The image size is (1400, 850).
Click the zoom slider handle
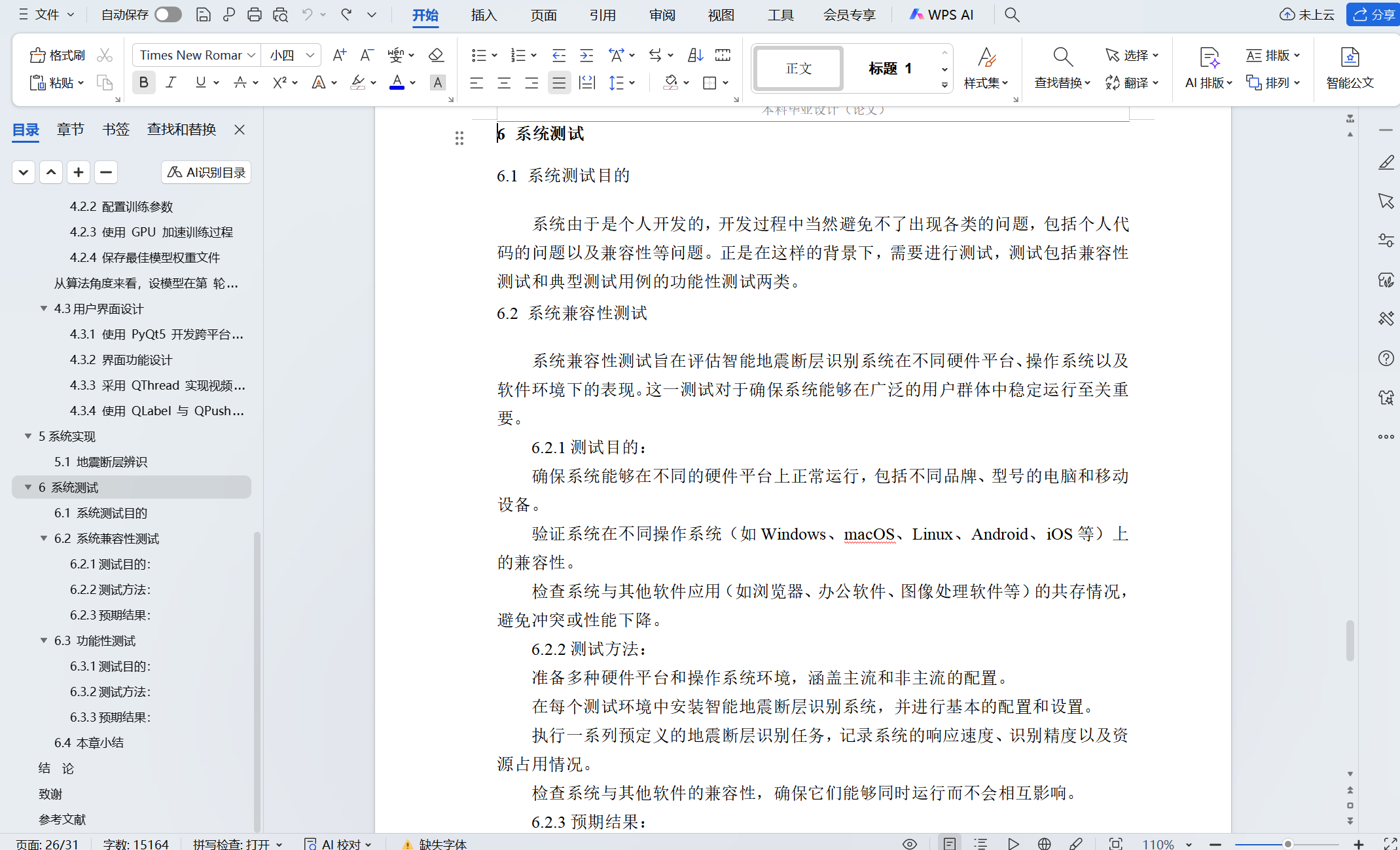coord(1287,843)
